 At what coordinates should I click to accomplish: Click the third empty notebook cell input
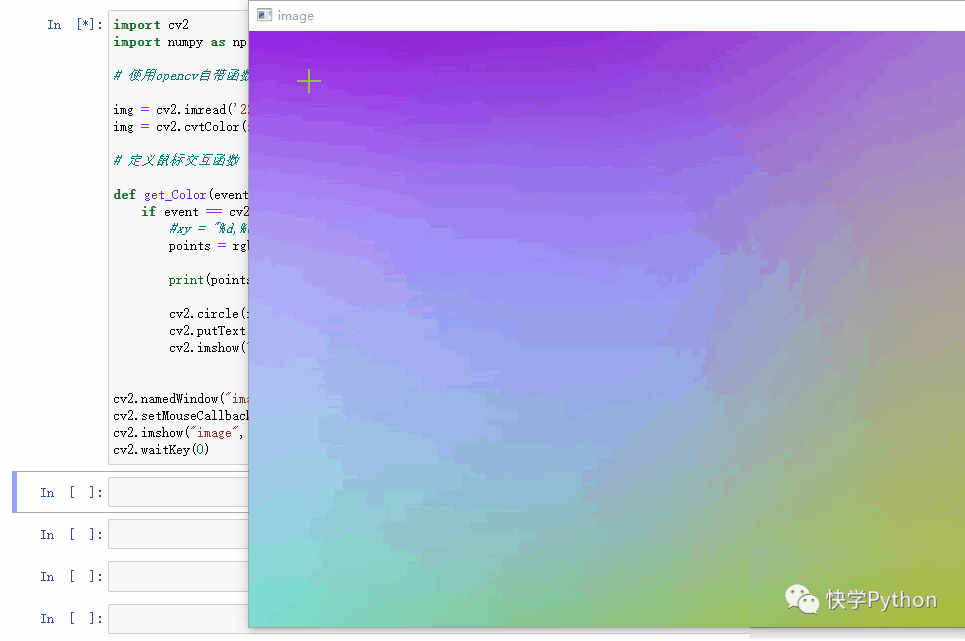178,576
